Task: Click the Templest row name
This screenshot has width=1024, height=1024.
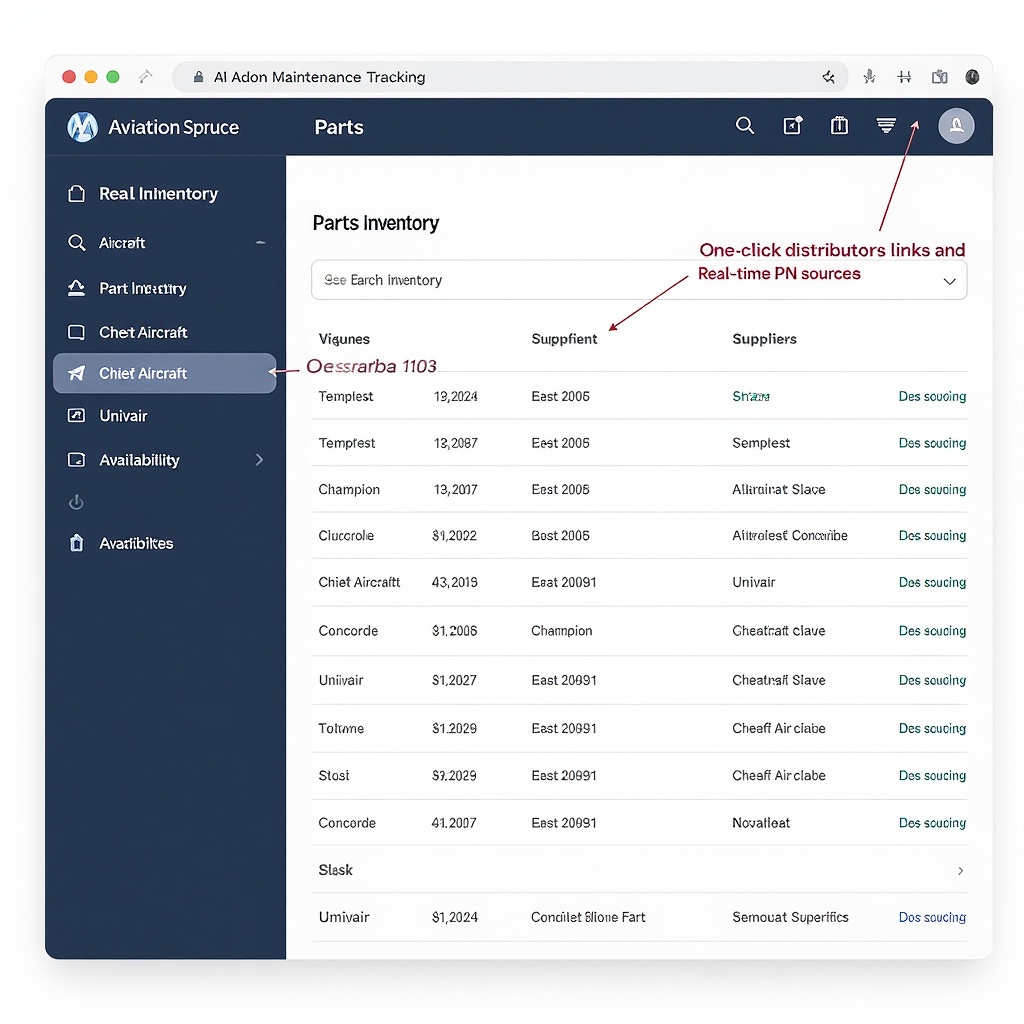Action: click(x=345, y=396)
